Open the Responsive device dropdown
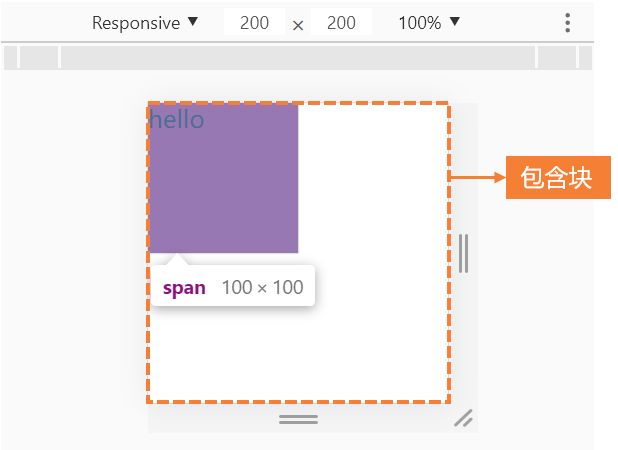 145,22
